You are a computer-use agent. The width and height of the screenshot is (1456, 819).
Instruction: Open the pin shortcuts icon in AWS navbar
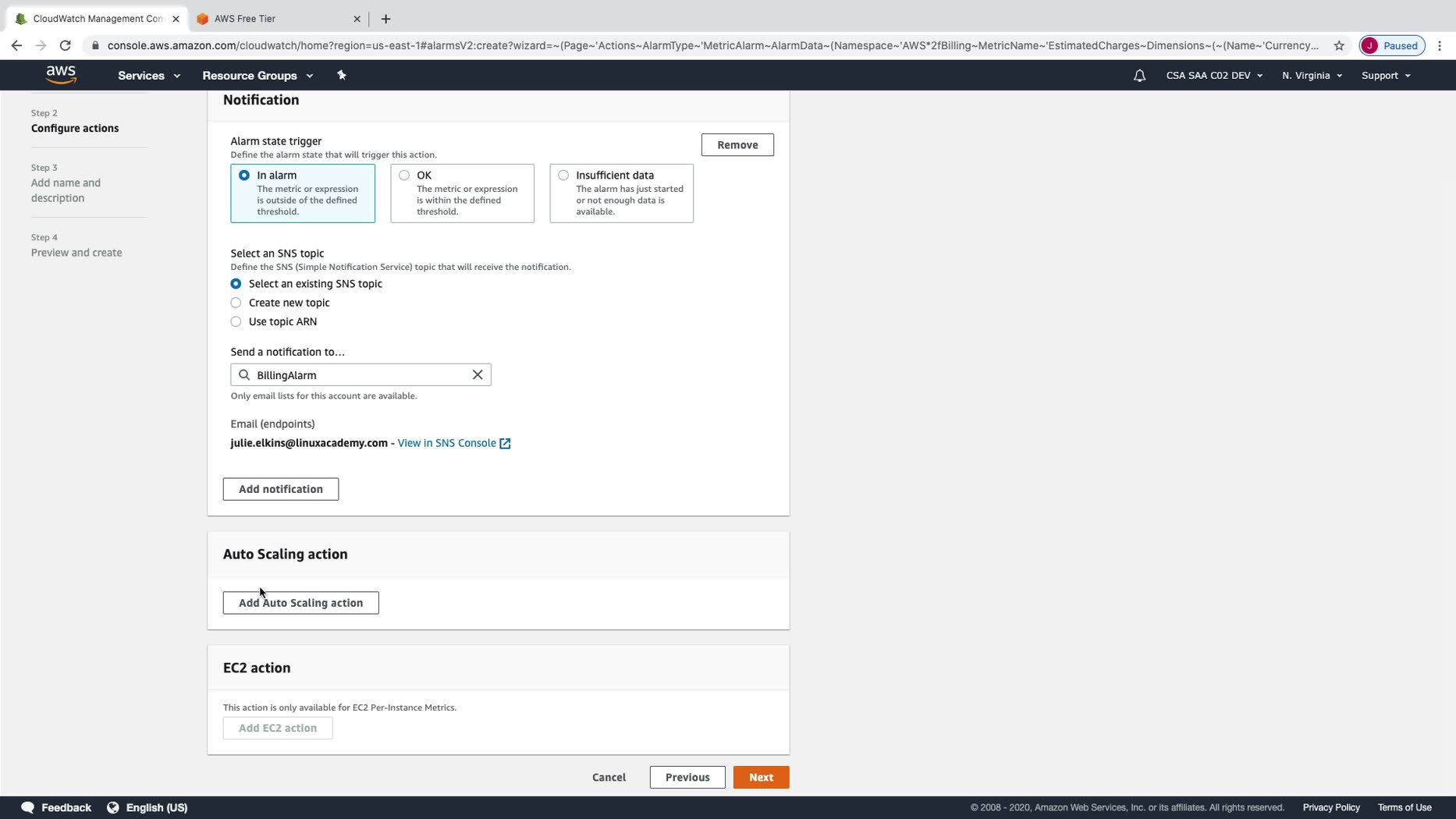coord(341,75)
